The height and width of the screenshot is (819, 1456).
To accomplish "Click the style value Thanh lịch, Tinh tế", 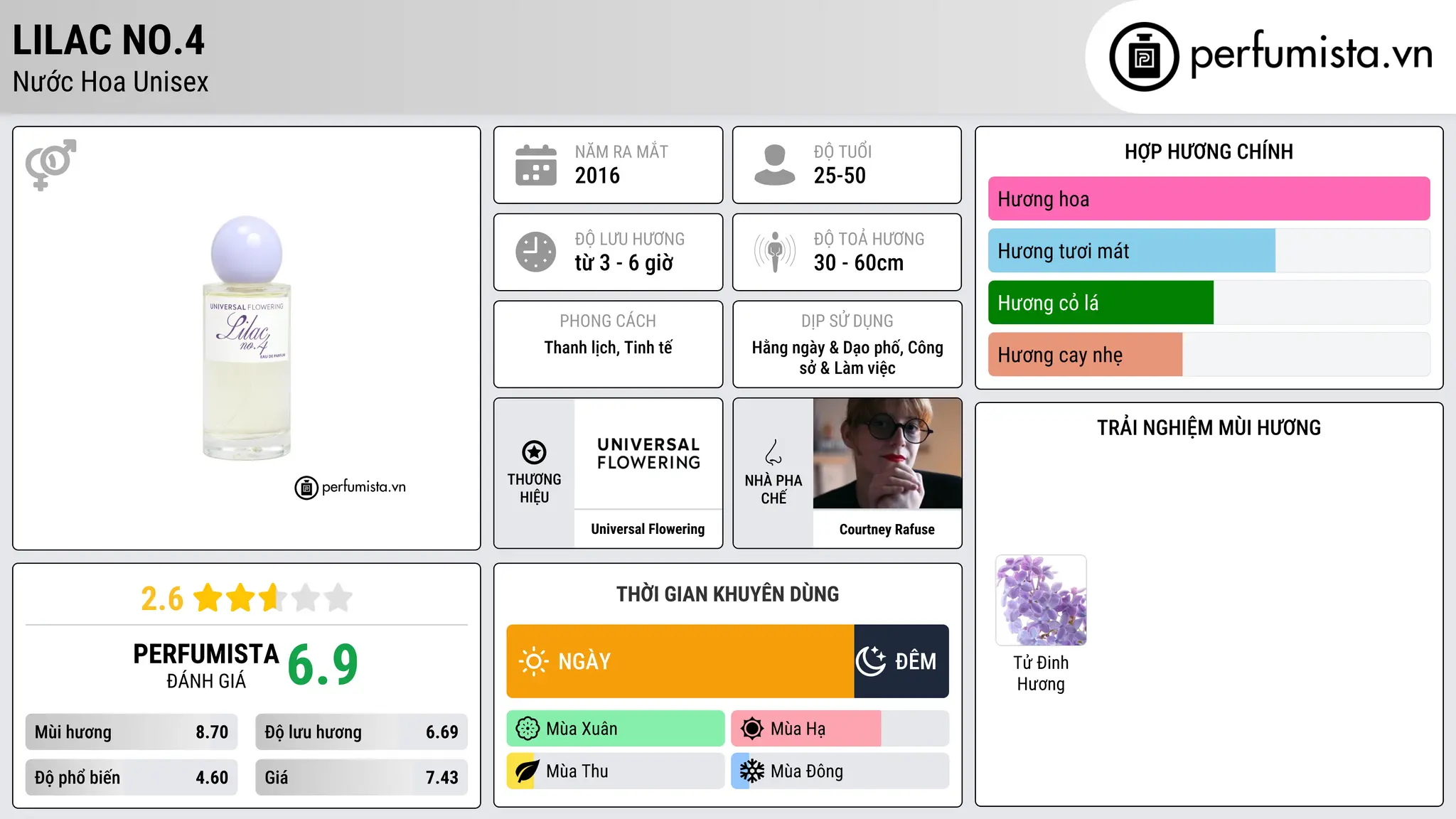I will tap(609, 348).
